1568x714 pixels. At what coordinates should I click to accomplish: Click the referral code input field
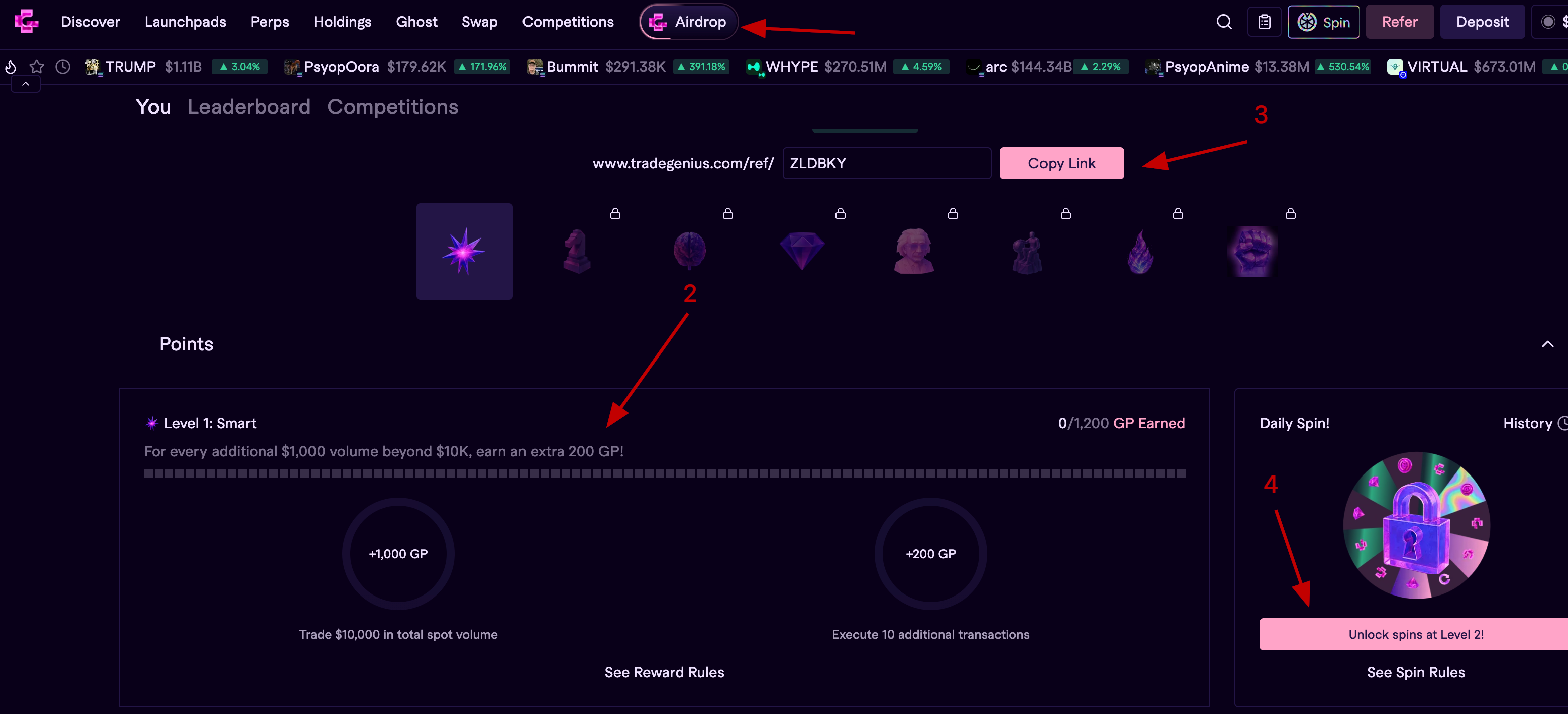(x=886, y=163)
